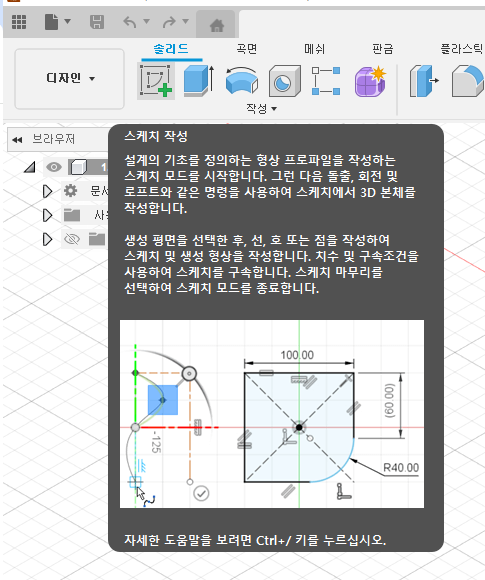Open the data panel grid icon

pos(19,22)
